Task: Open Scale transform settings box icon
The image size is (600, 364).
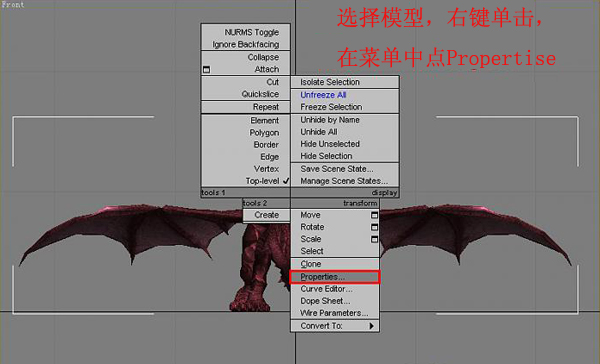Action: pos(374,240)
